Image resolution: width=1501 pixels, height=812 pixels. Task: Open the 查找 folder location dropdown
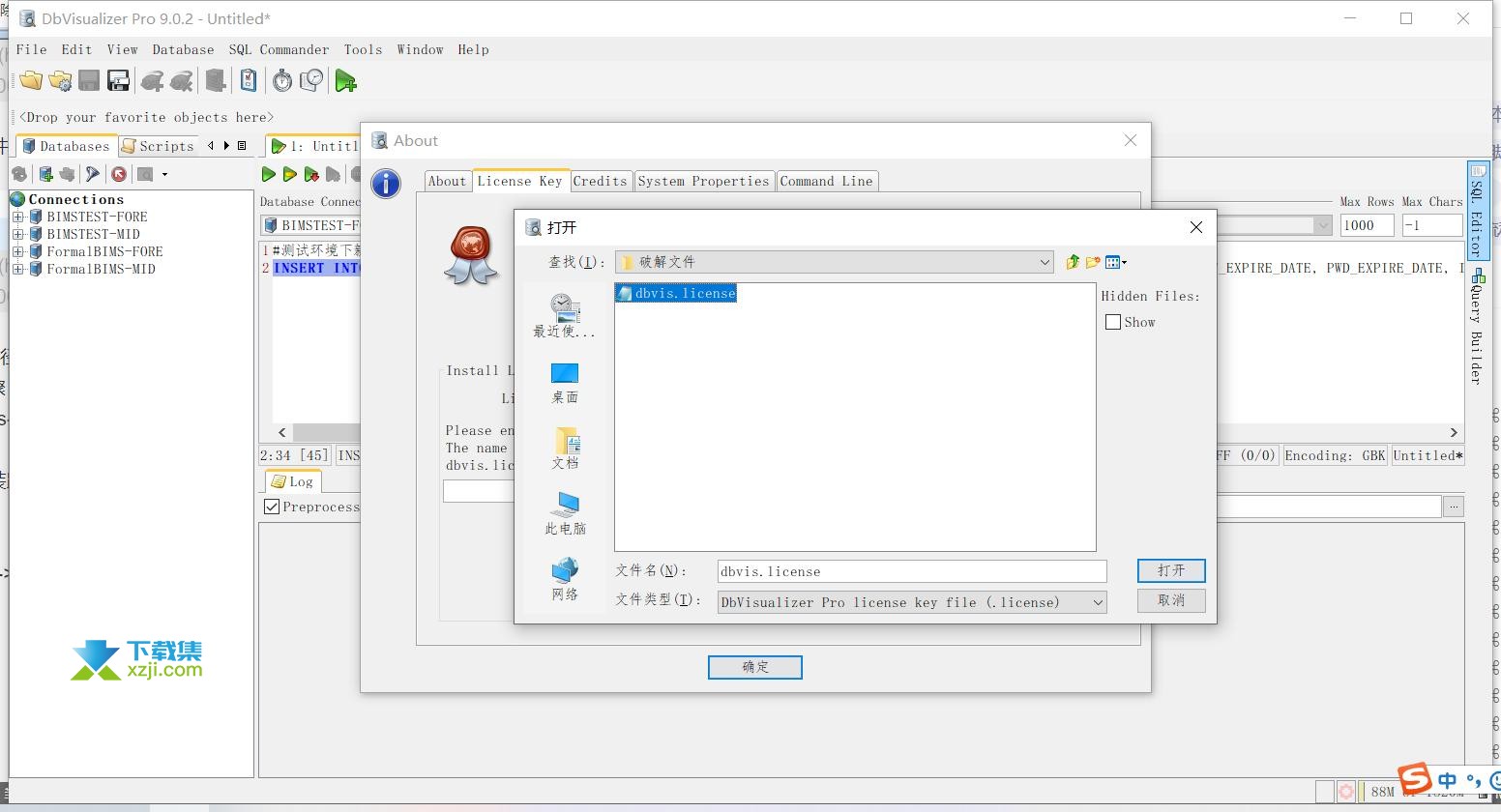(x=1045, y=262)
